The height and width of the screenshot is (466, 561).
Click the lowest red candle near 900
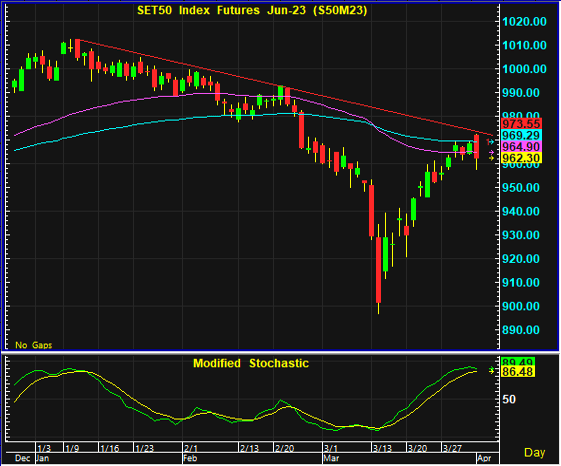pyautogui.click(x=379, y=270)
